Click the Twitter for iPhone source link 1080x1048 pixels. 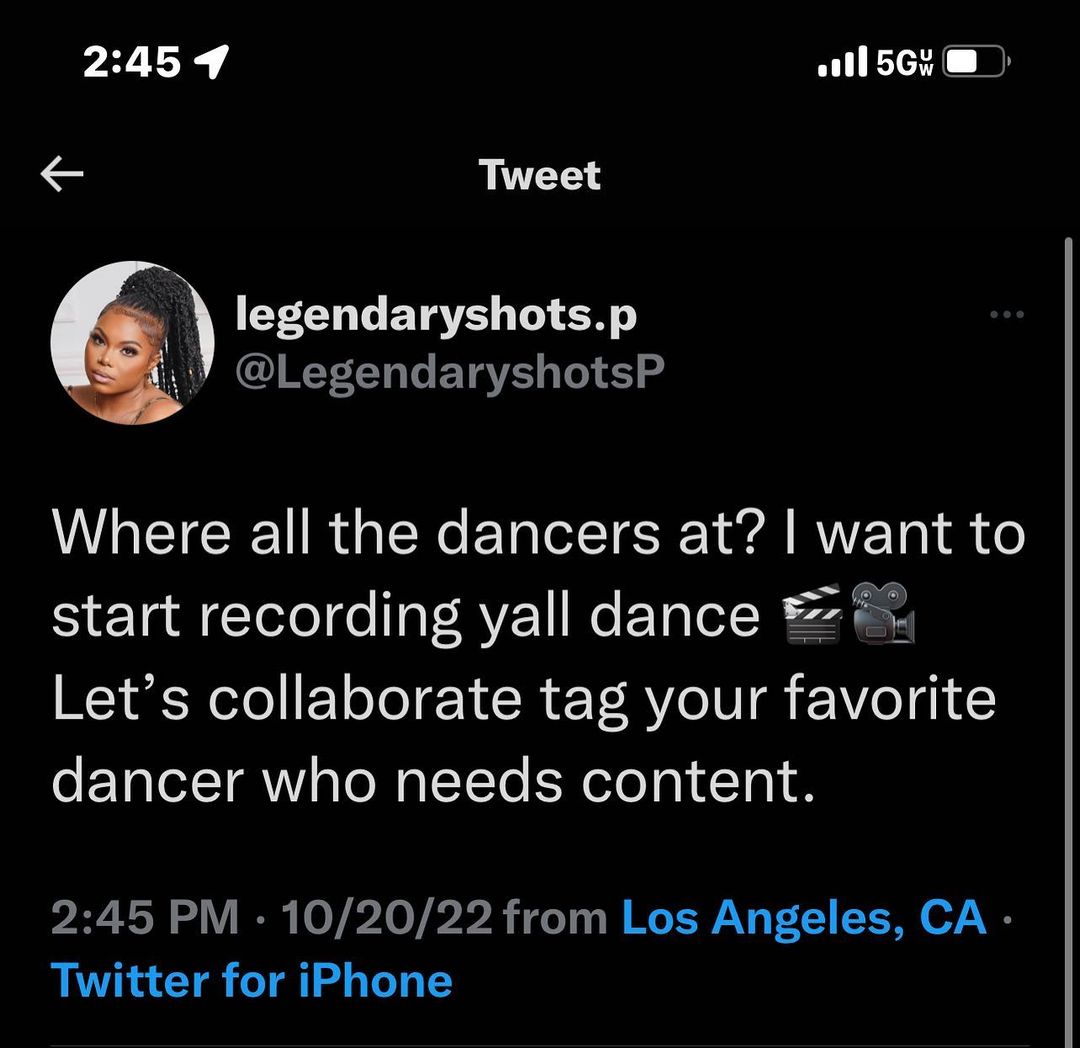point(251,980)
